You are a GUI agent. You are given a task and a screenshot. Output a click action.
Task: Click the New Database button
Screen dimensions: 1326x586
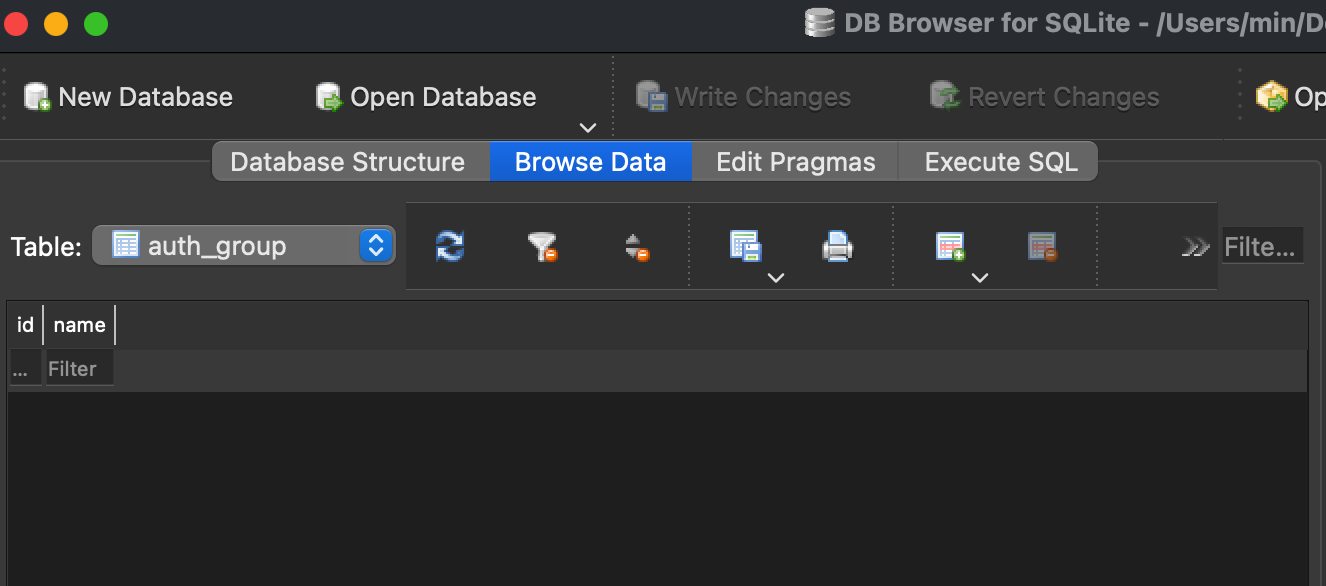[128, 97]
